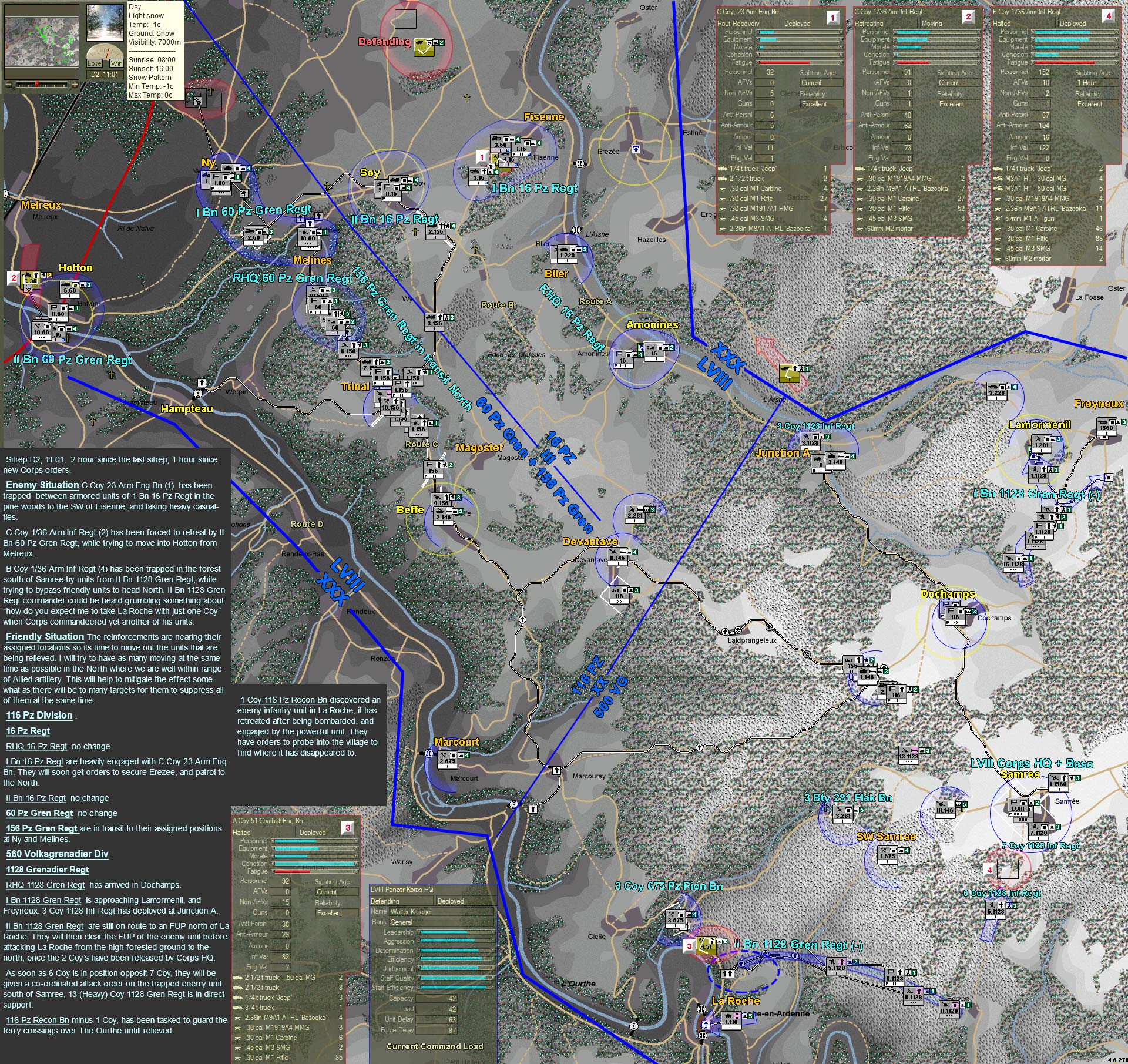The image size is (1128, 1064).
Task: Click the 'Melreux' orange town label
Action: (x=41, y=204)
